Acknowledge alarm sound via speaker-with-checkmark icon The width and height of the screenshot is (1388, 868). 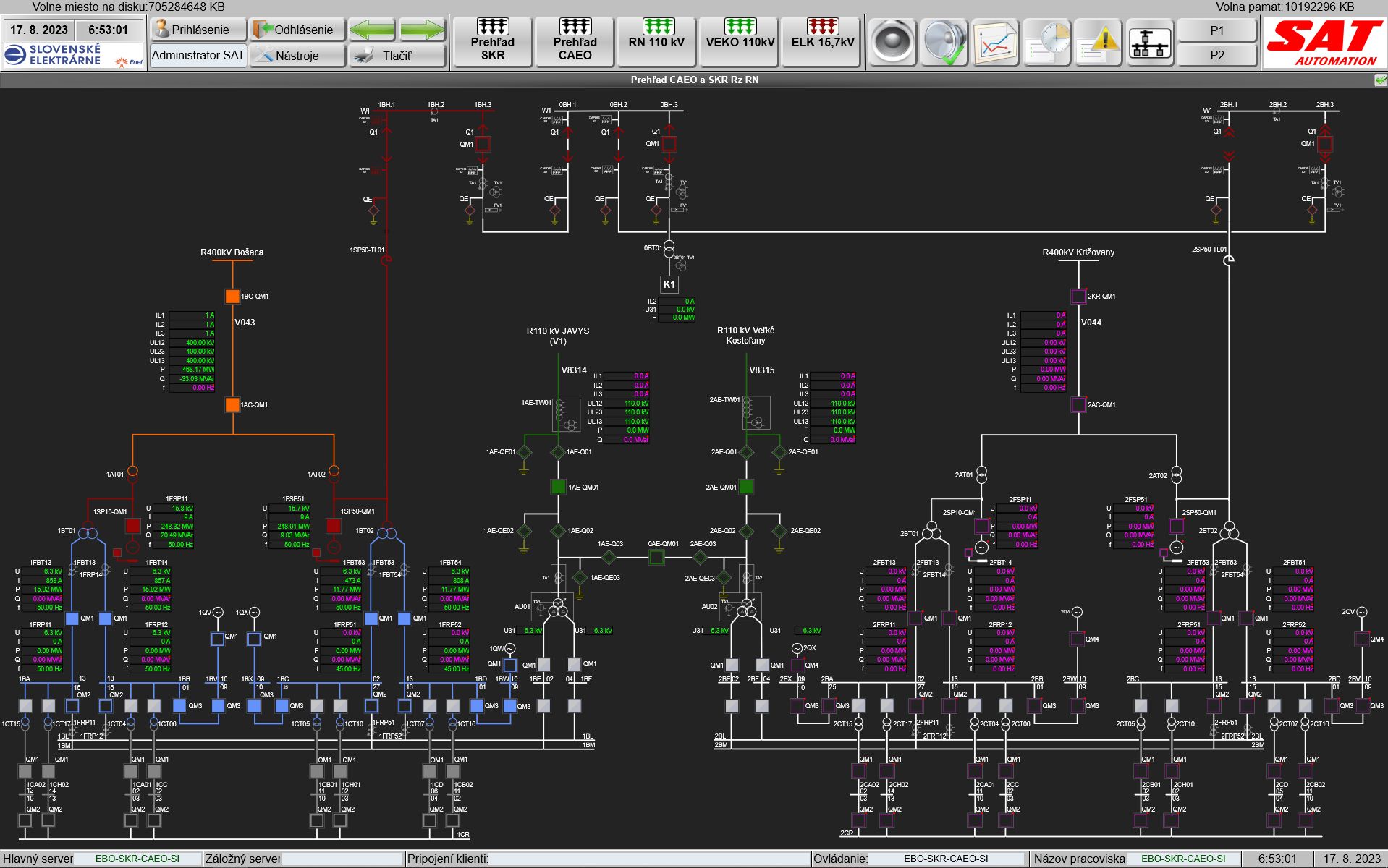click(x=944, y=42)
